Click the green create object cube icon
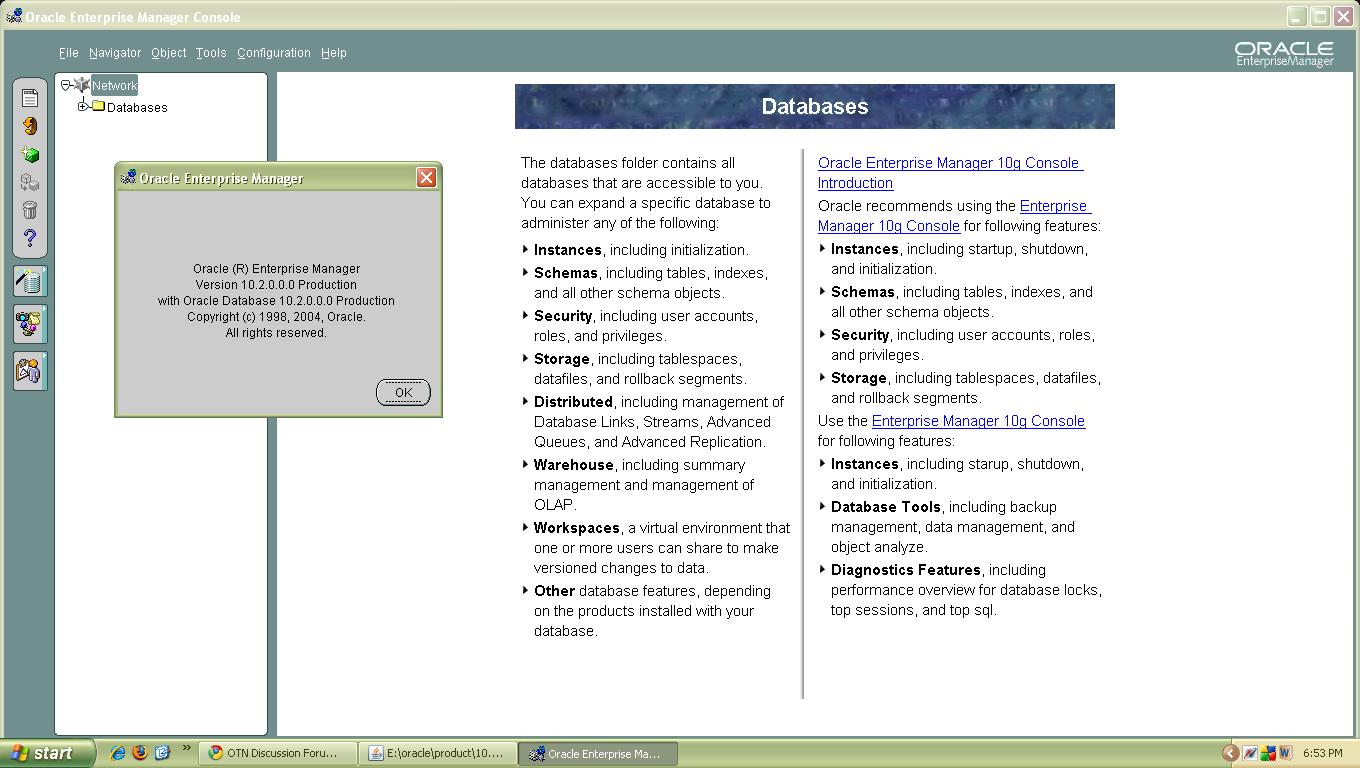This screenshot has width=1360, height=768. pyautogui.click(x=30, y=155)
